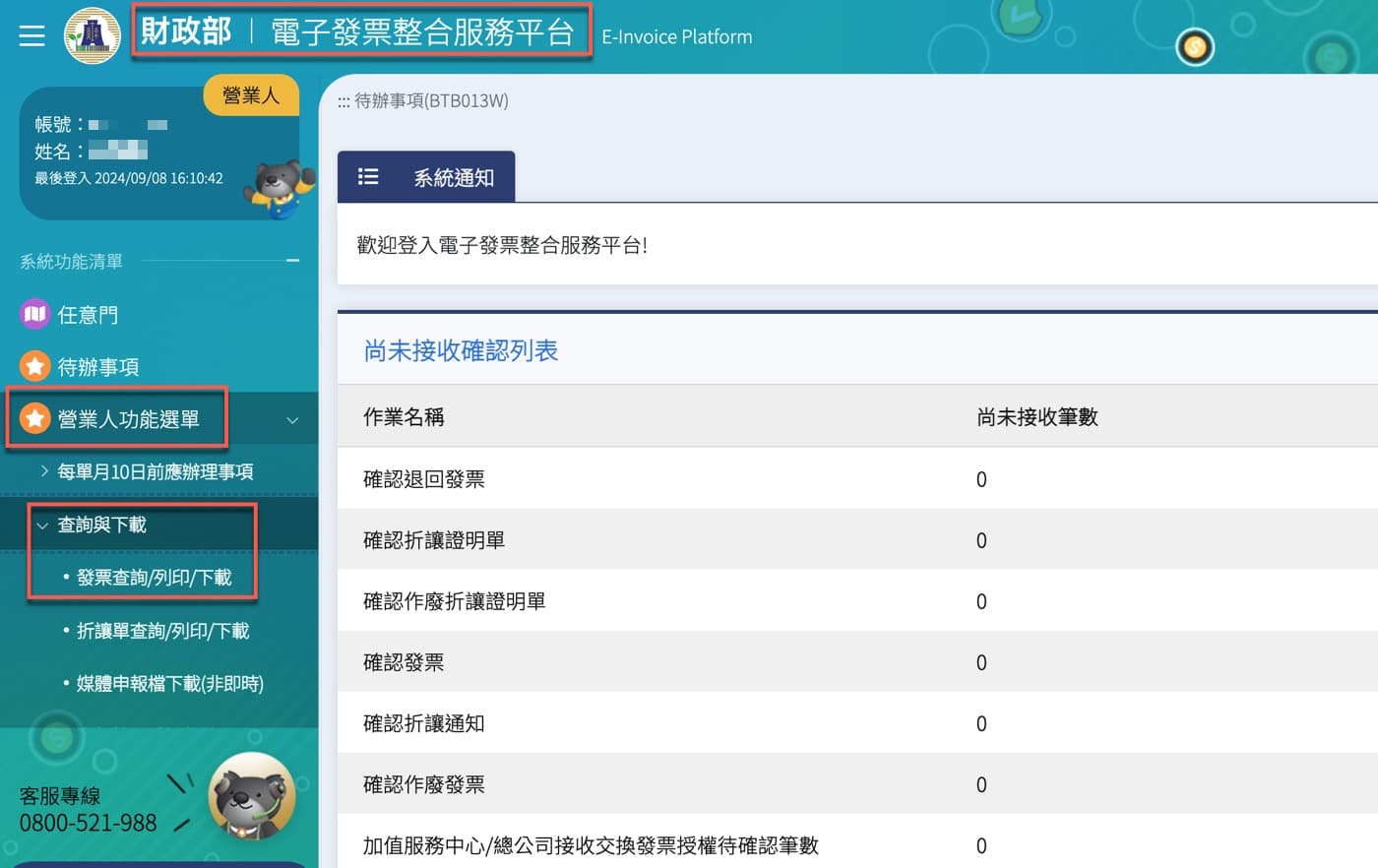Click 加值服務中心/總公司接收交換發票授權待確認筆數 row
This screenshot has height=868, width=1378.
coord(857,842)
